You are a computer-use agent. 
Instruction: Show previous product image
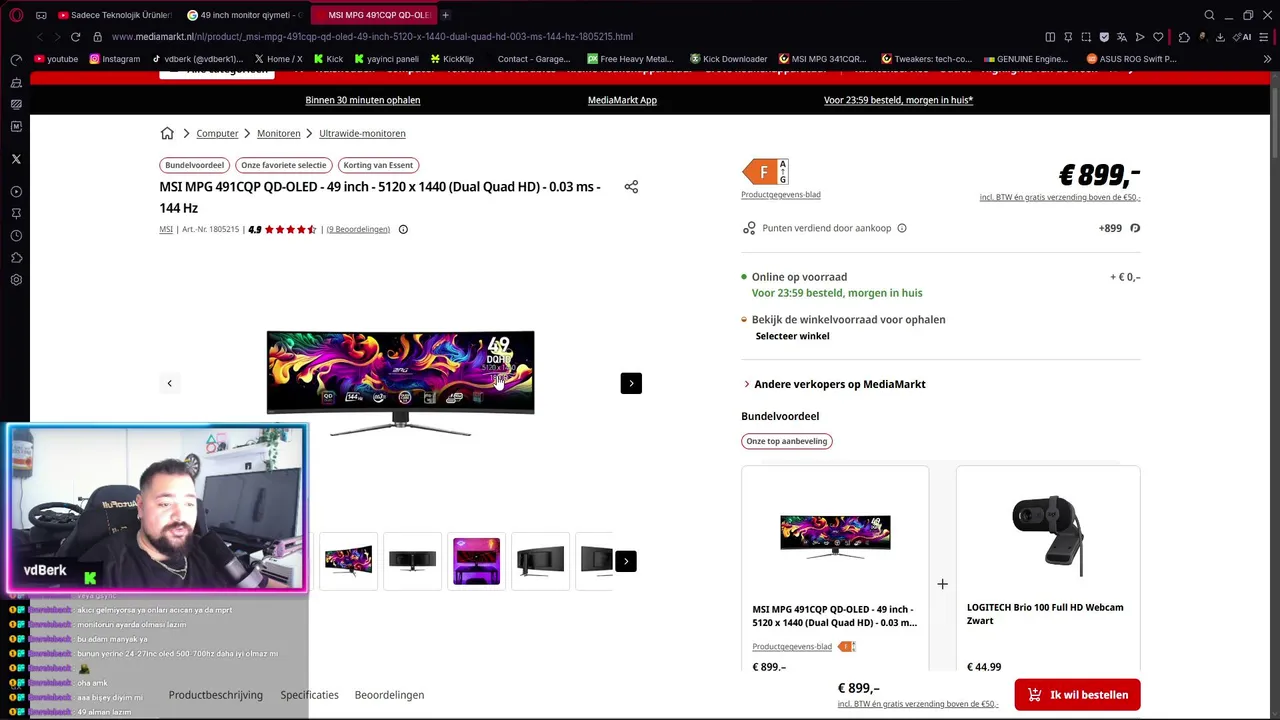coord(169,383)
